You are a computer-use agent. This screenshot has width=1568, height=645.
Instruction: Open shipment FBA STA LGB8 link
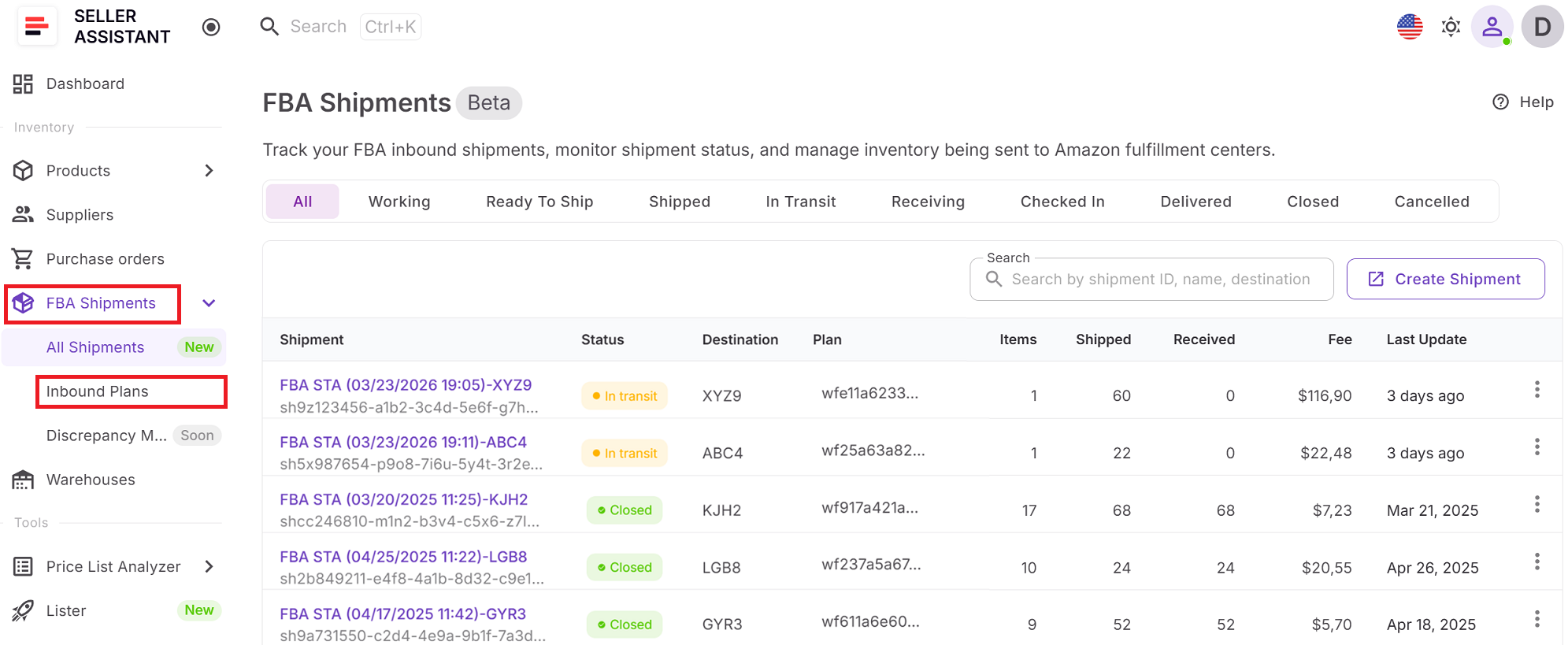[x=403, y=557]
